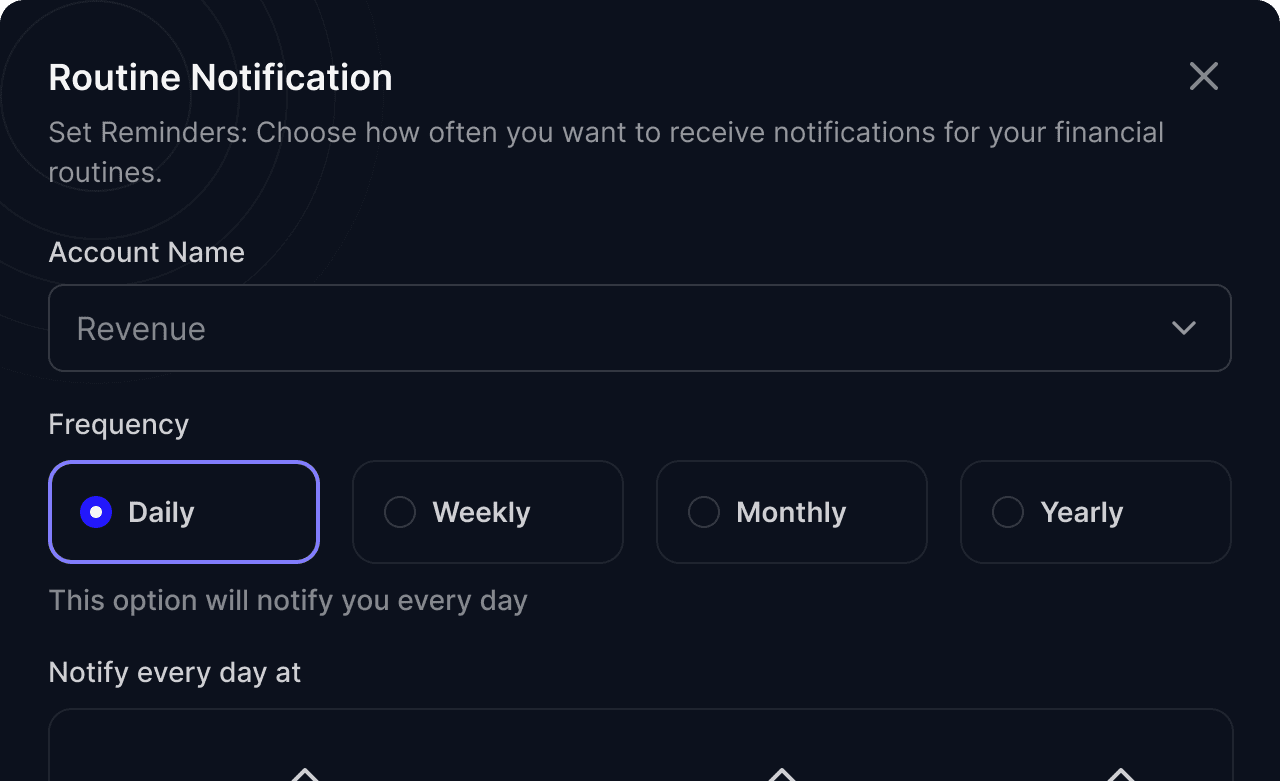Expand the Account Name dropdown chevron
The width and height of the screenshot is (1280, 781).
tap(1184, 328)
